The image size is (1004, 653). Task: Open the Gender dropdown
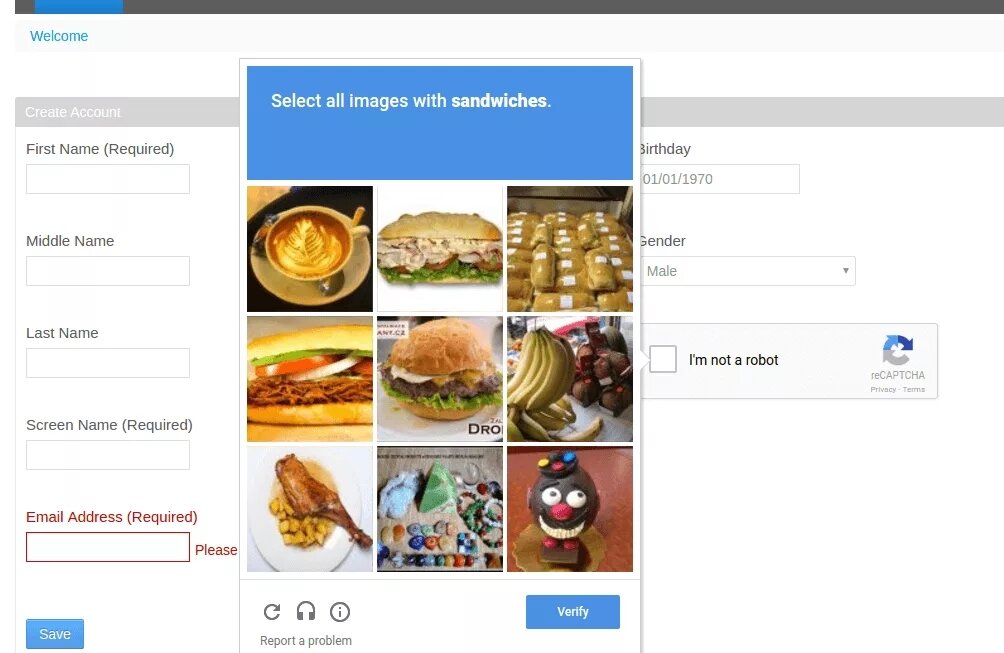[748, 271]
